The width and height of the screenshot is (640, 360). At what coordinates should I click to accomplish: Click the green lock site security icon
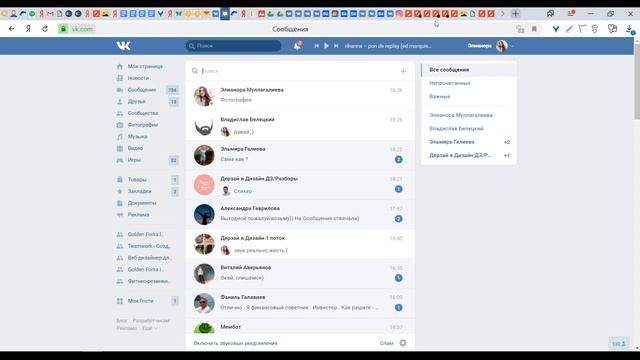coord(63,29)
